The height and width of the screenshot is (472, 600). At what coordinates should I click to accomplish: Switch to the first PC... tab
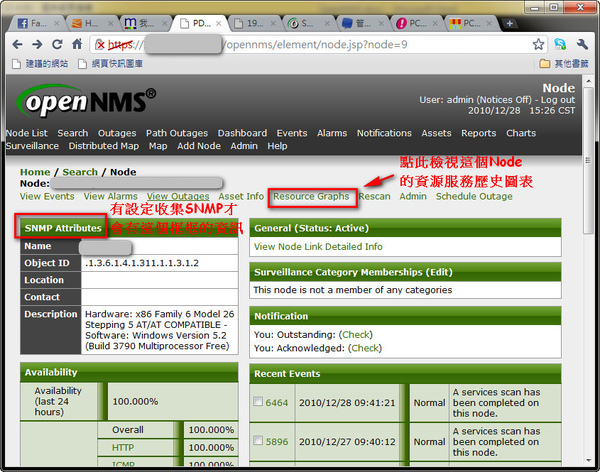click(x=417, y=23)
